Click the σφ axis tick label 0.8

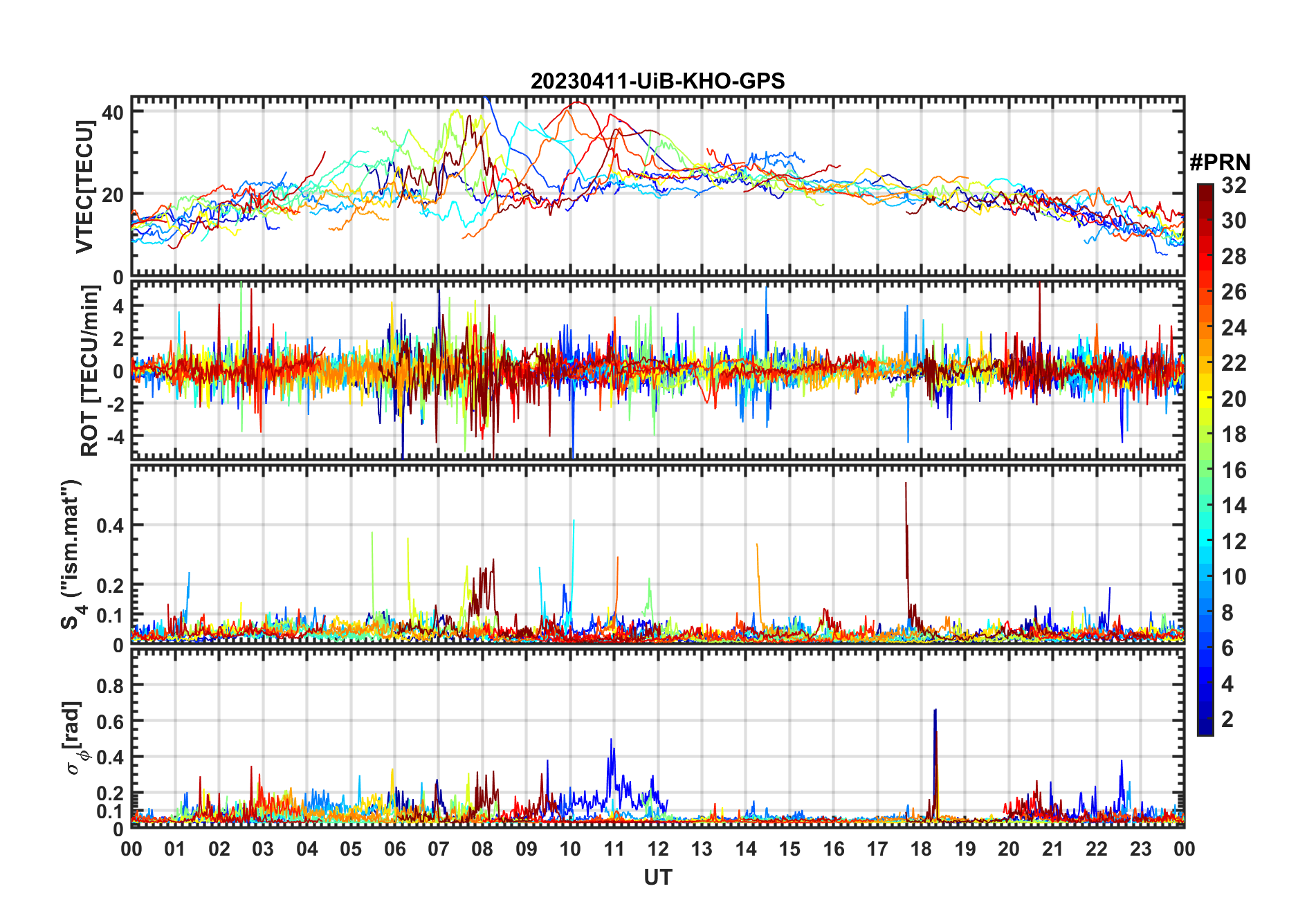click(109, 686)
